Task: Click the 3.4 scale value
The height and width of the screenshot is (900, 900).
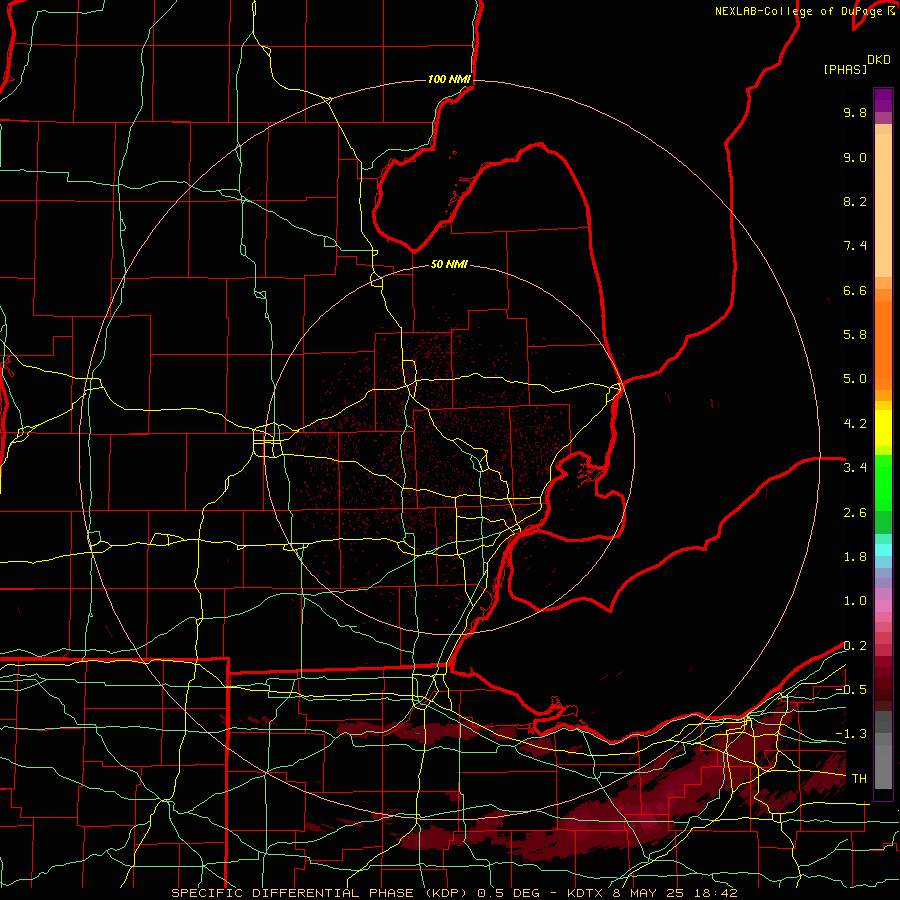Action: pyautogui.click(x=855, y=468)
